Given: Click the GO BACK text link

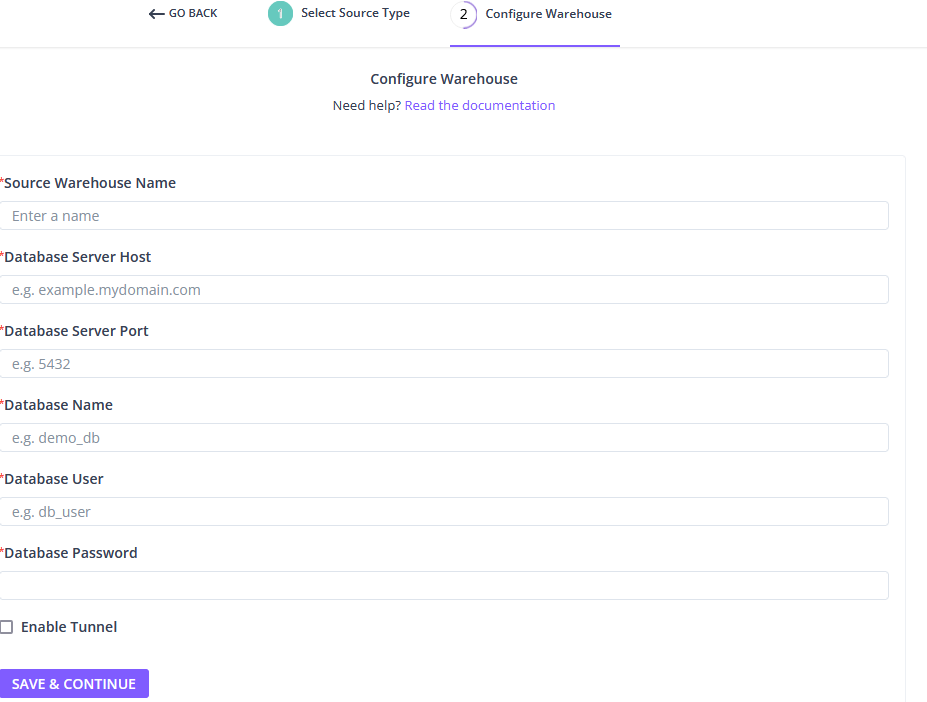Looking at the screenshot, I should (193, 14).
